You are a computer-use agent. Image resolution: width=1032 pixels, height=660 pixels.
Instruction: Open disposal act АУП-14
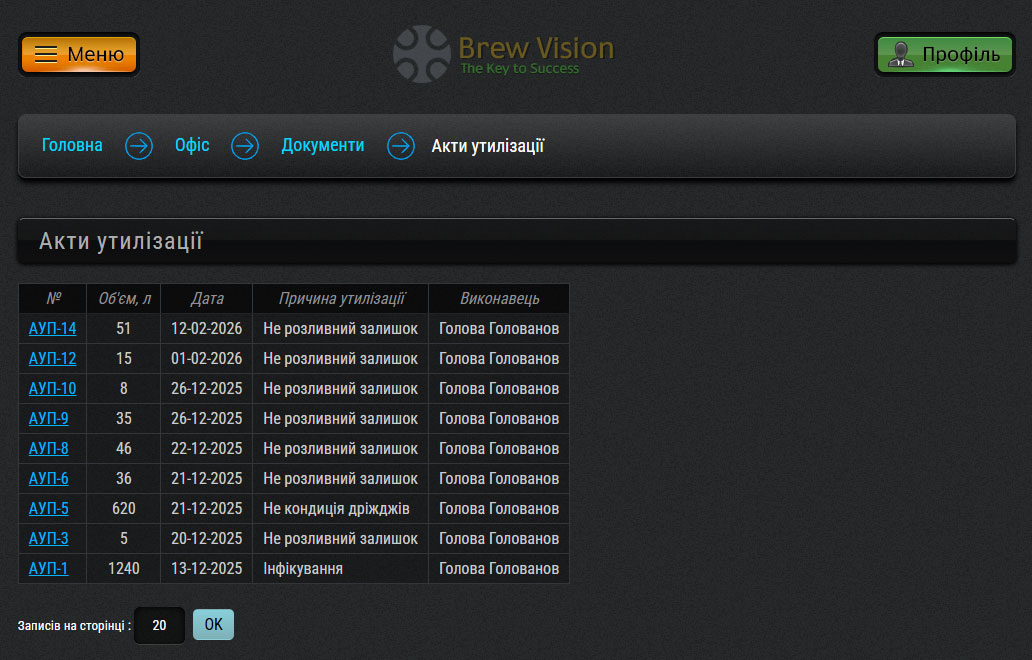[x=52, y=329]
